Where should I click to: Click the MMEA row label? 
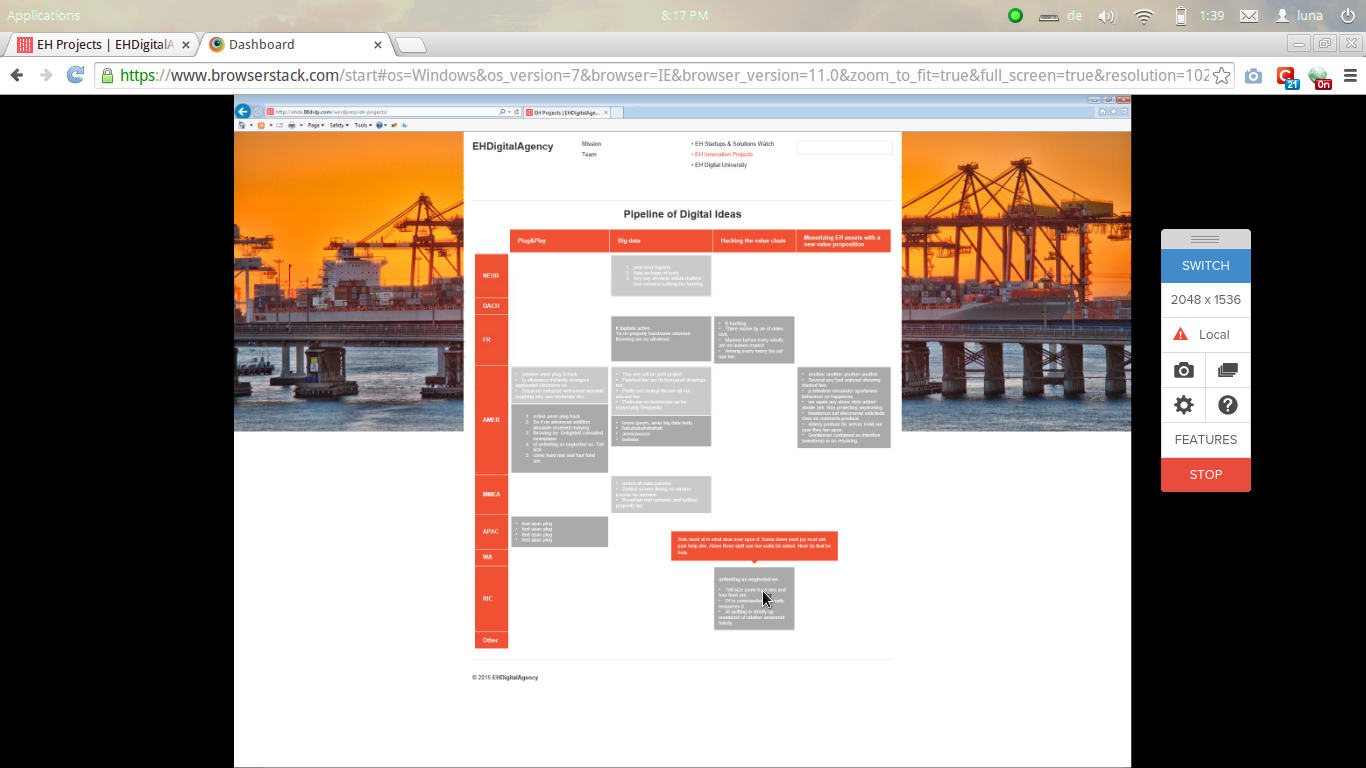point(491,495)
